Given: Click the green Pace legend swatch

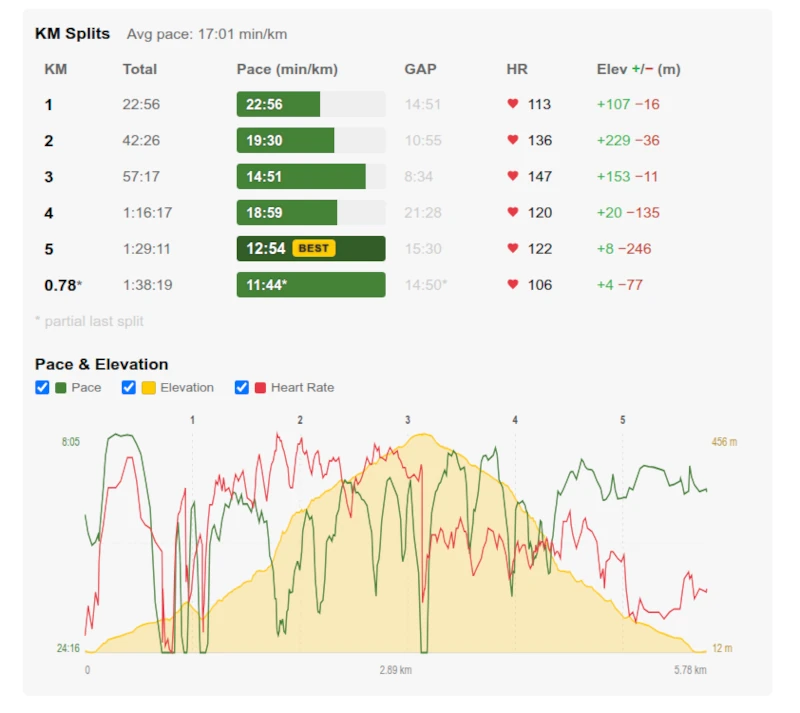Looking at the screenshot, I should (61, 388).
